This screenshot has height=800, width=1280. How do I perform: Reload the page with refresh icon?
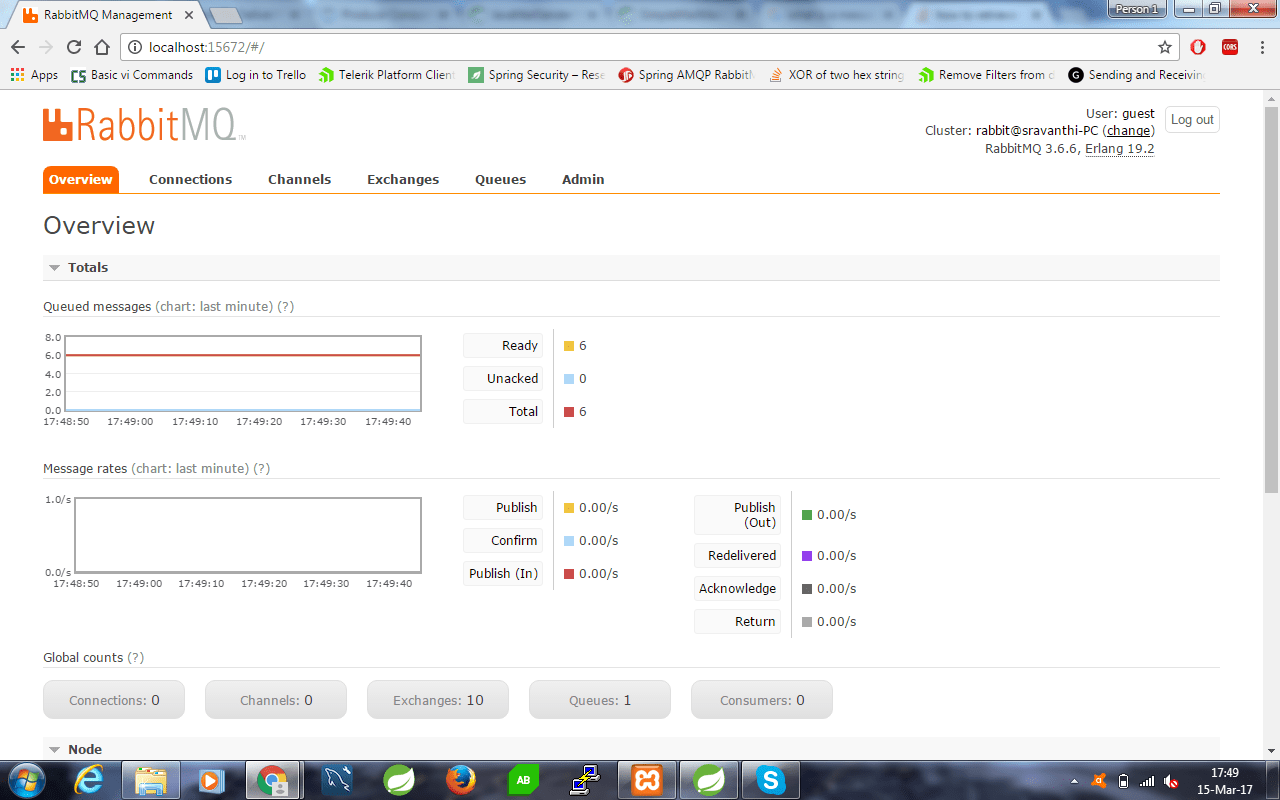coord(73,47)
